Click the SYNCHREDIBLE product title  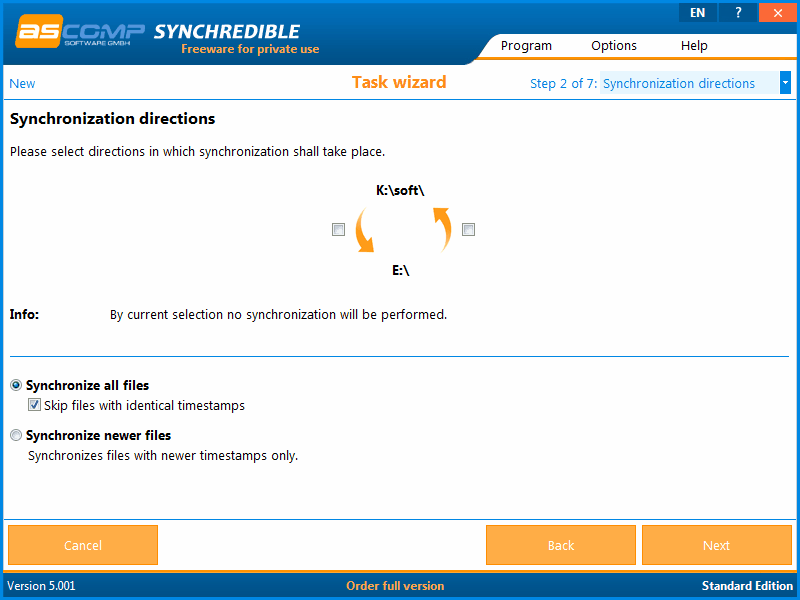(227, 32)
